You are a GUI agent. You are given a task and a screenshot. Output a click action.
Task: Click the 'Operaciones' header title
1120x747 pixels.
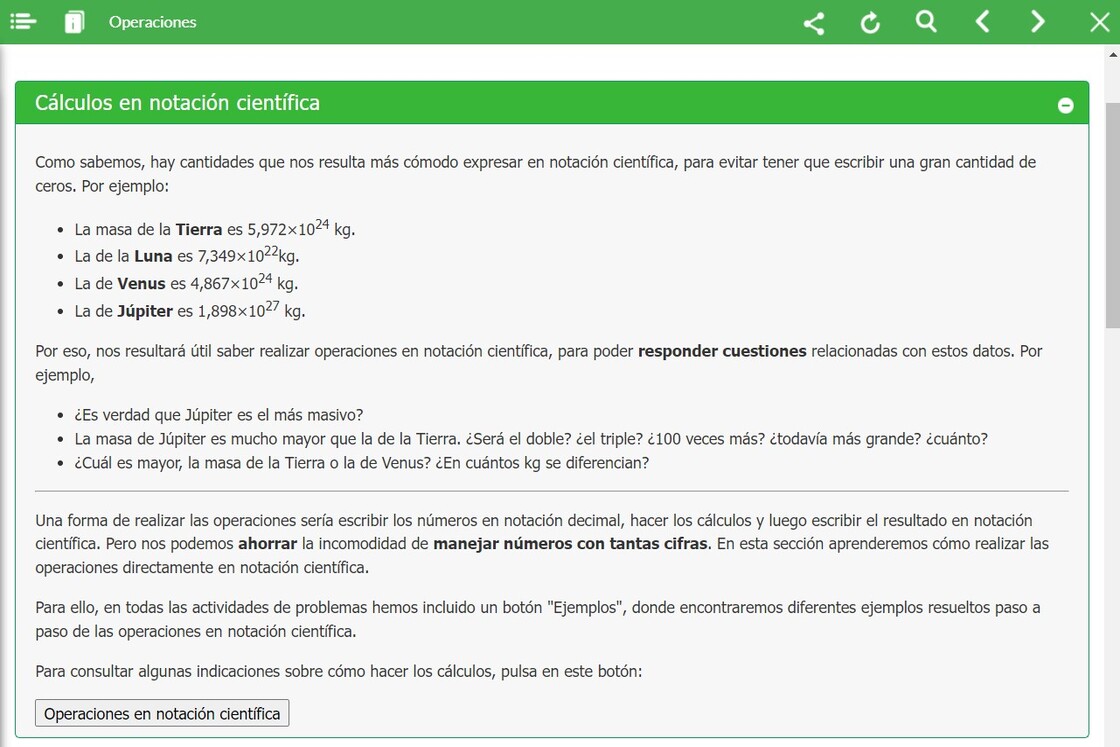(152, 22)
